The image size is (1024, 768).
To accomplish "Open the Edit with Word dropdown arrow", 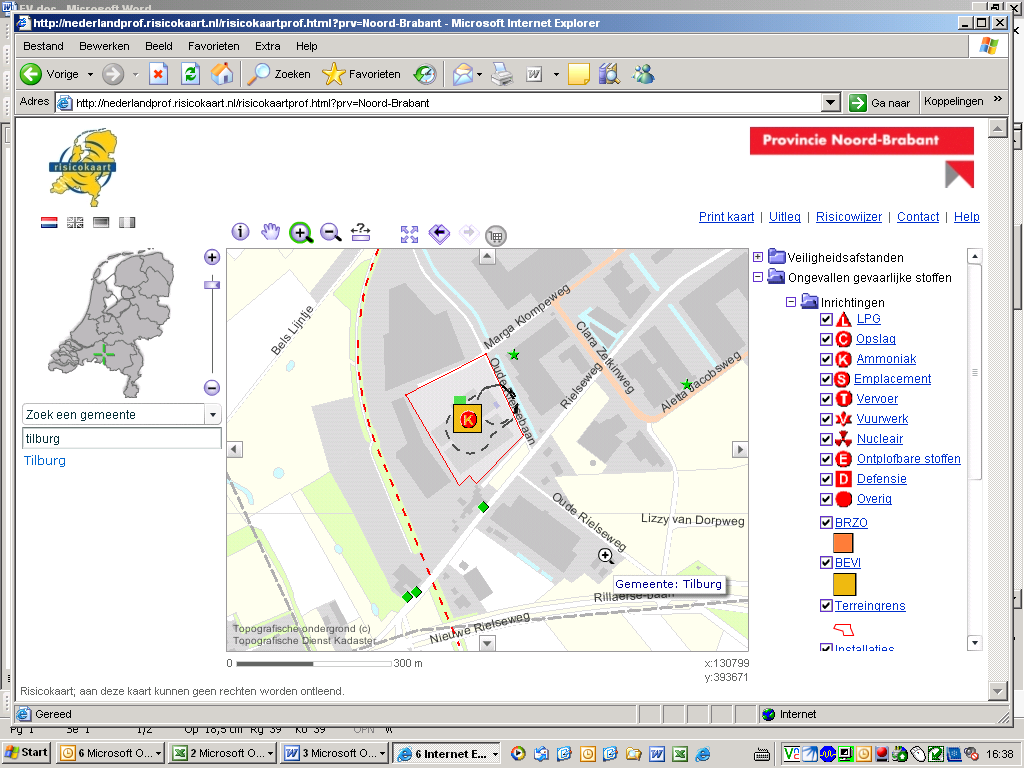I will tap(556, 74).
